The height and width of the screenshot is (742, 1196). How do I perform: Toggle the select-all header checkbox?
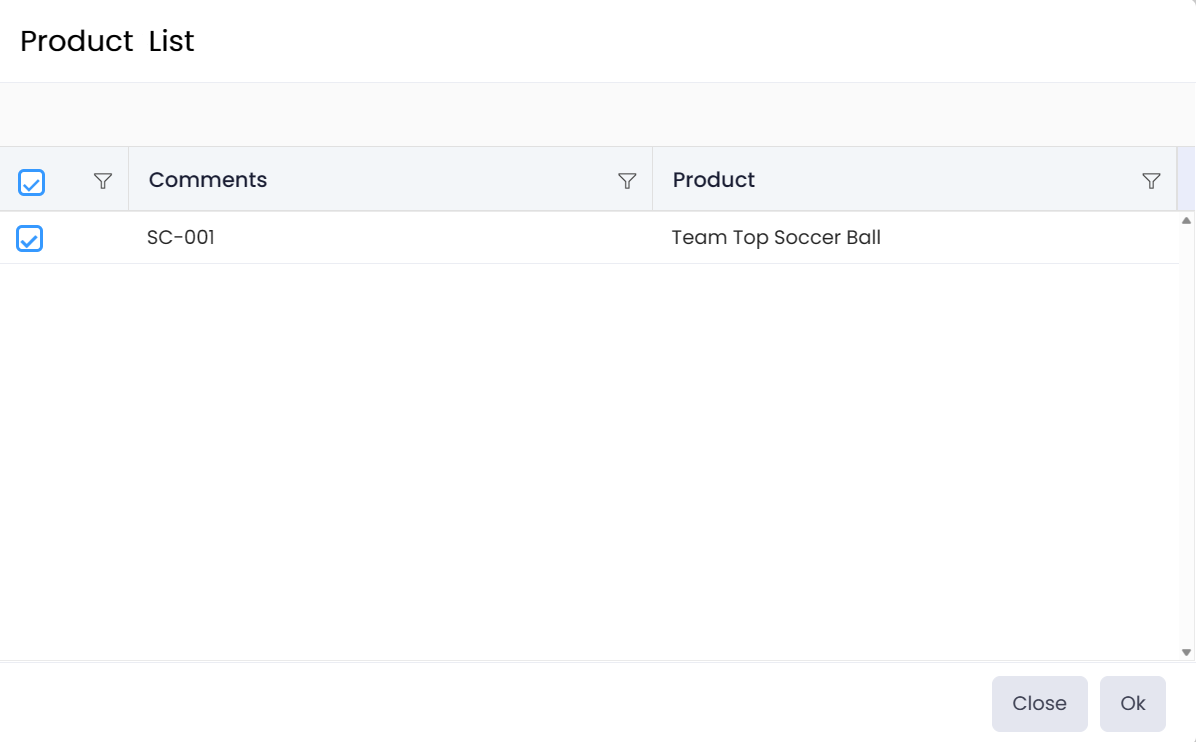click(31, 182)
